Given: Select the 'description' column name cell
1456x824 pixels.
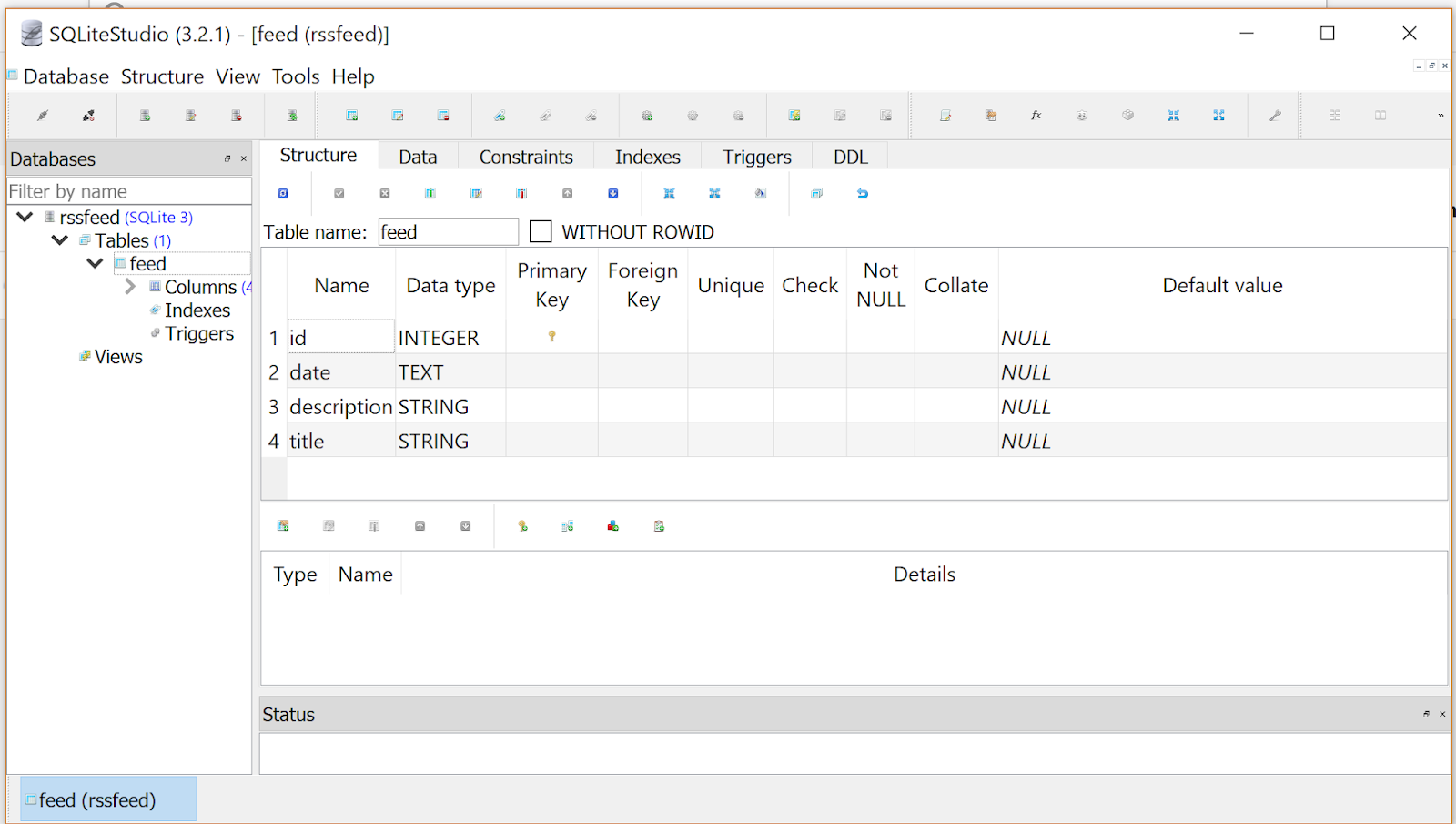Looking at the screenshot, I should [x=341, y=406].
